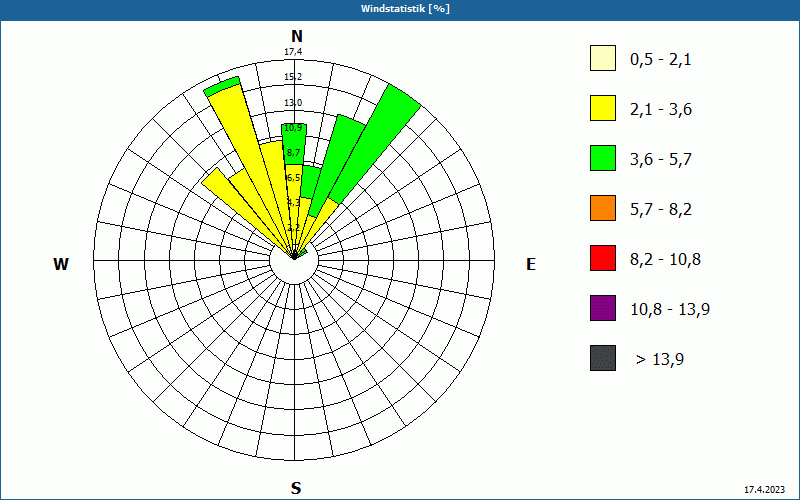Click the 6,5 axis scale value
800x500 pixels.
coord(293,178)
